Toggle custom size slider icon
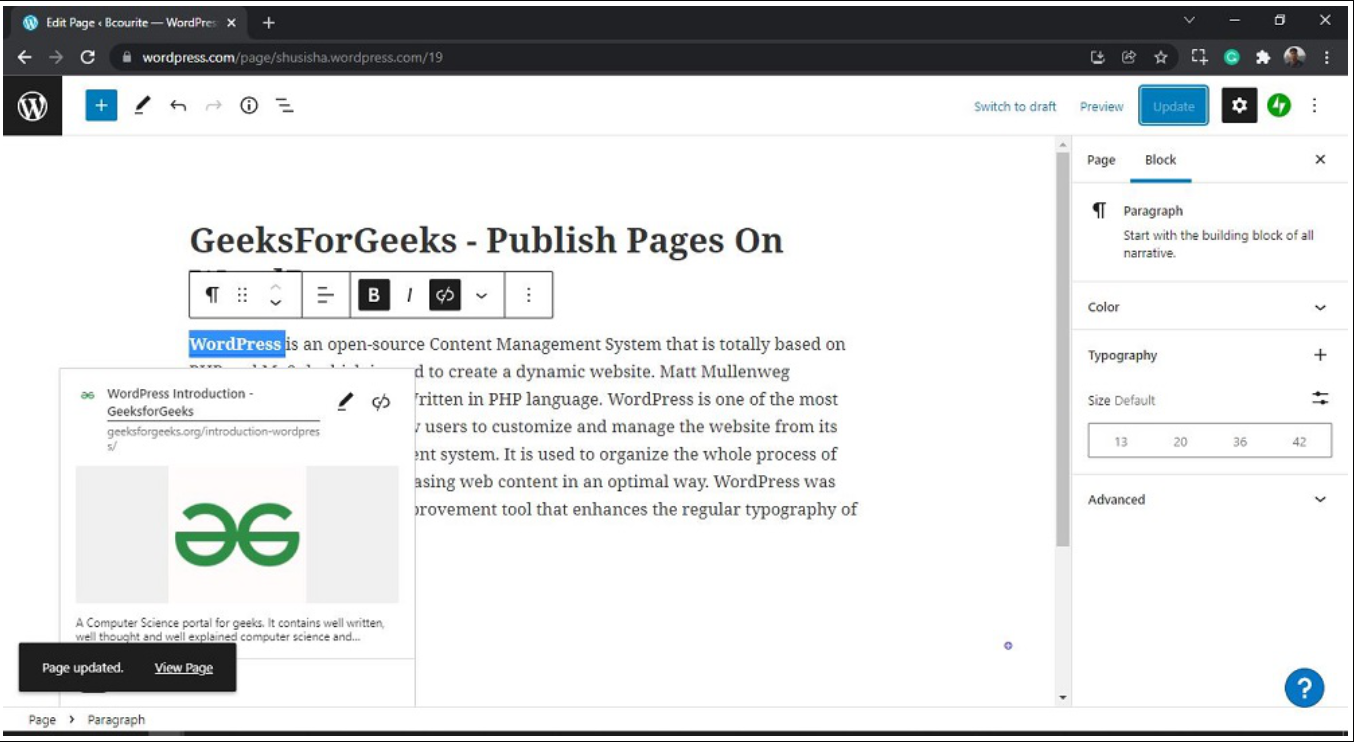The height and width of the screenshot is (742, 1354). pyautogui.click(x=1320, y=398)
